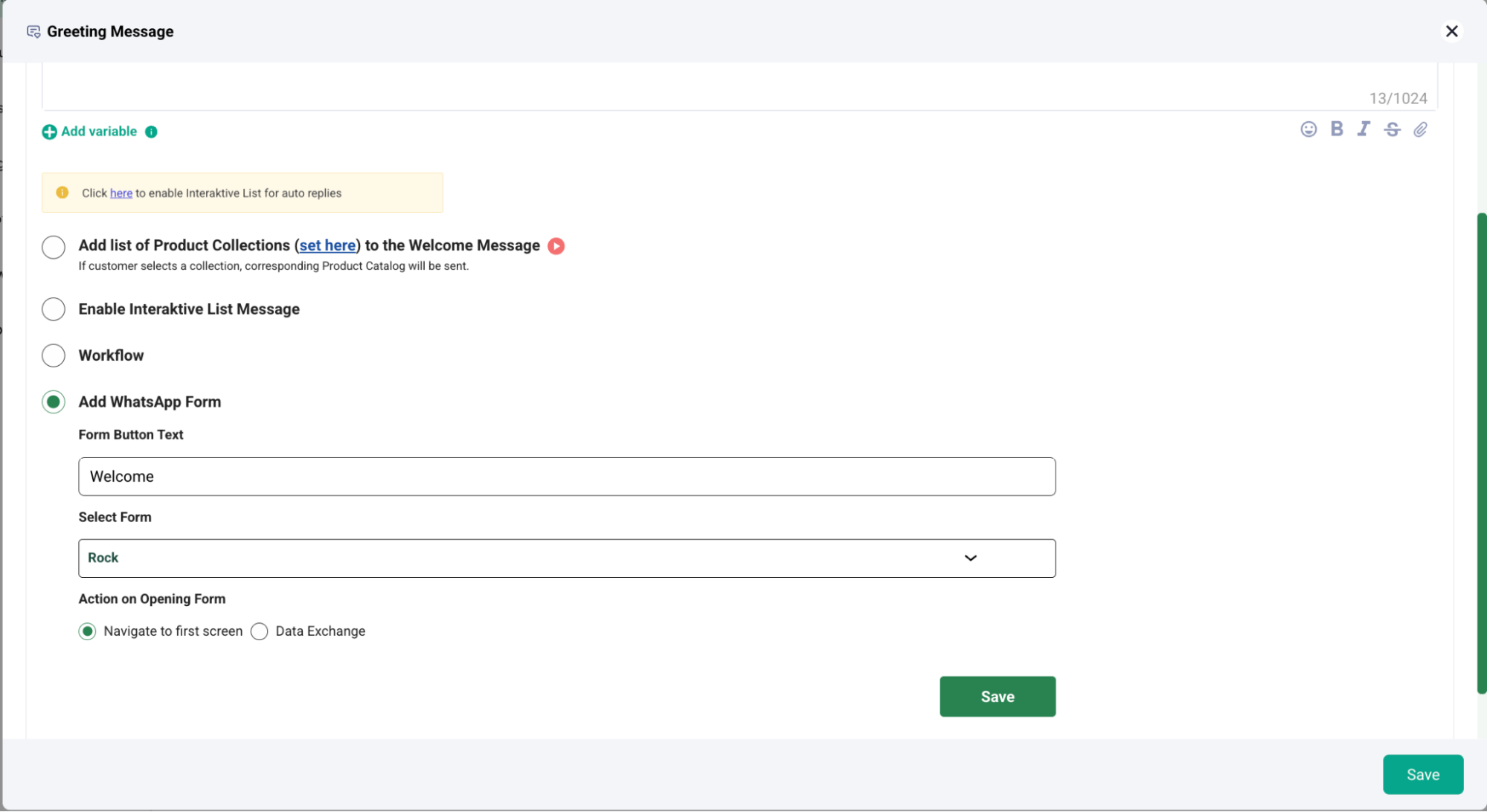This screenshot has width=1487, height=812.
Task: Click the here link to enable Interaktive List
Action: [121, 193]
